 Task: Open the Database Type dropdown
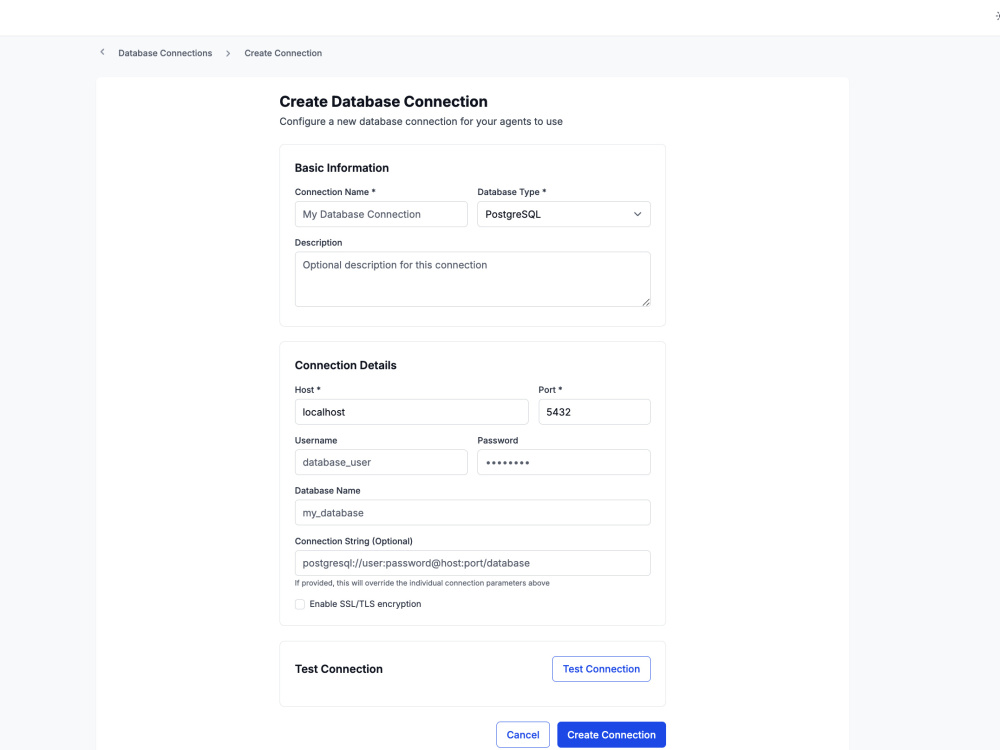[564, 214]
